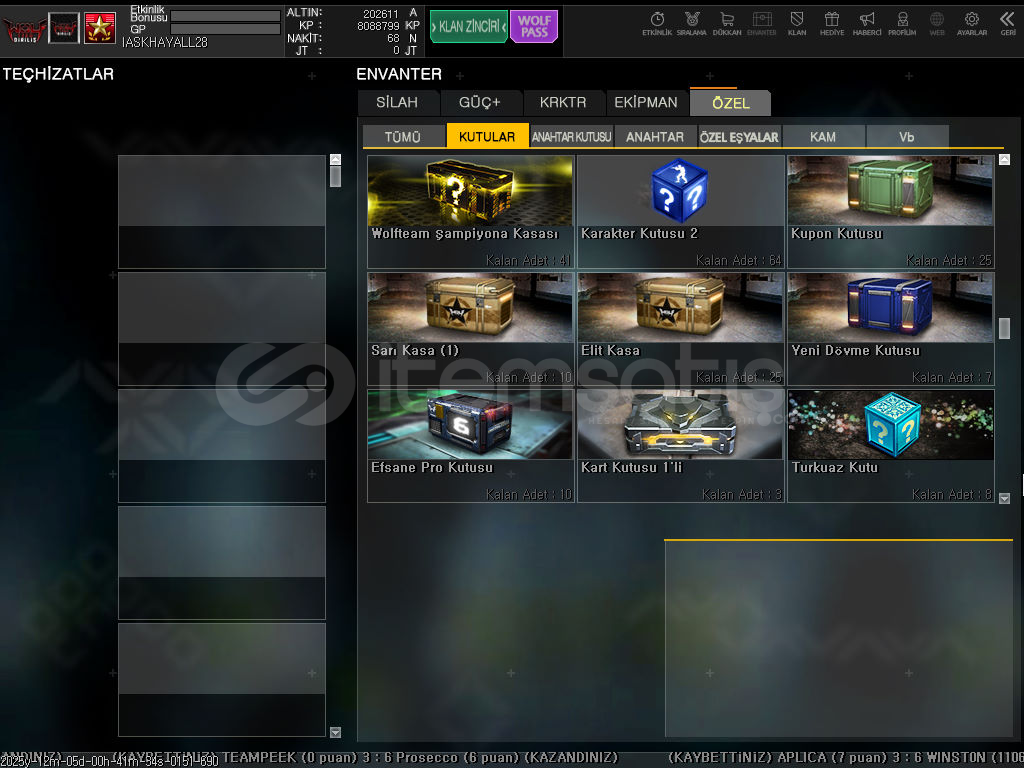Click the Geri back arrows icon
1024x768 pixels.
point(1008,24)
